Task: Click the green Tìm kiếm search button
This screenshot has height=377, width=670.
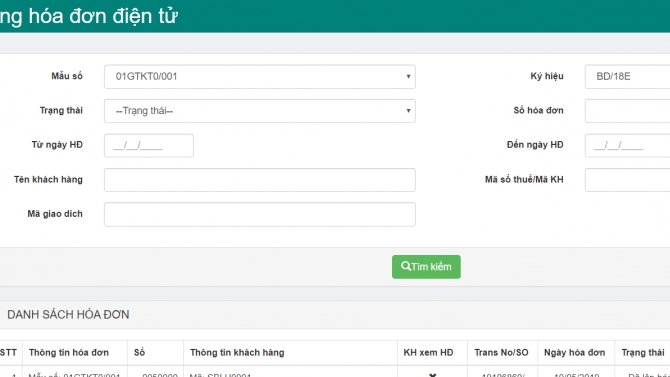Action: tap(426, 267)
